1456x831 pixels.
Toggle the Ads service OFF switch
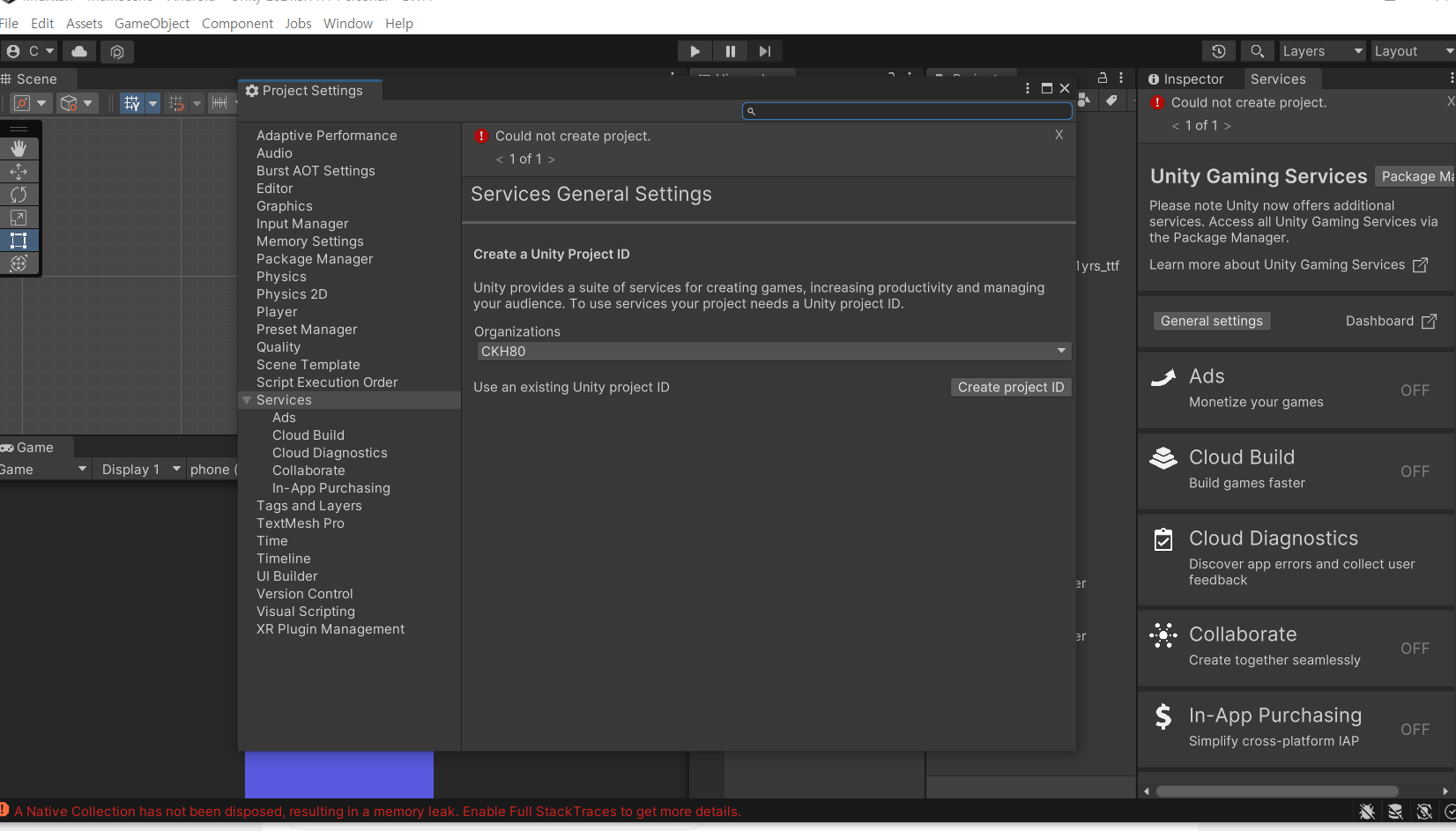[x=1415, y=390]
